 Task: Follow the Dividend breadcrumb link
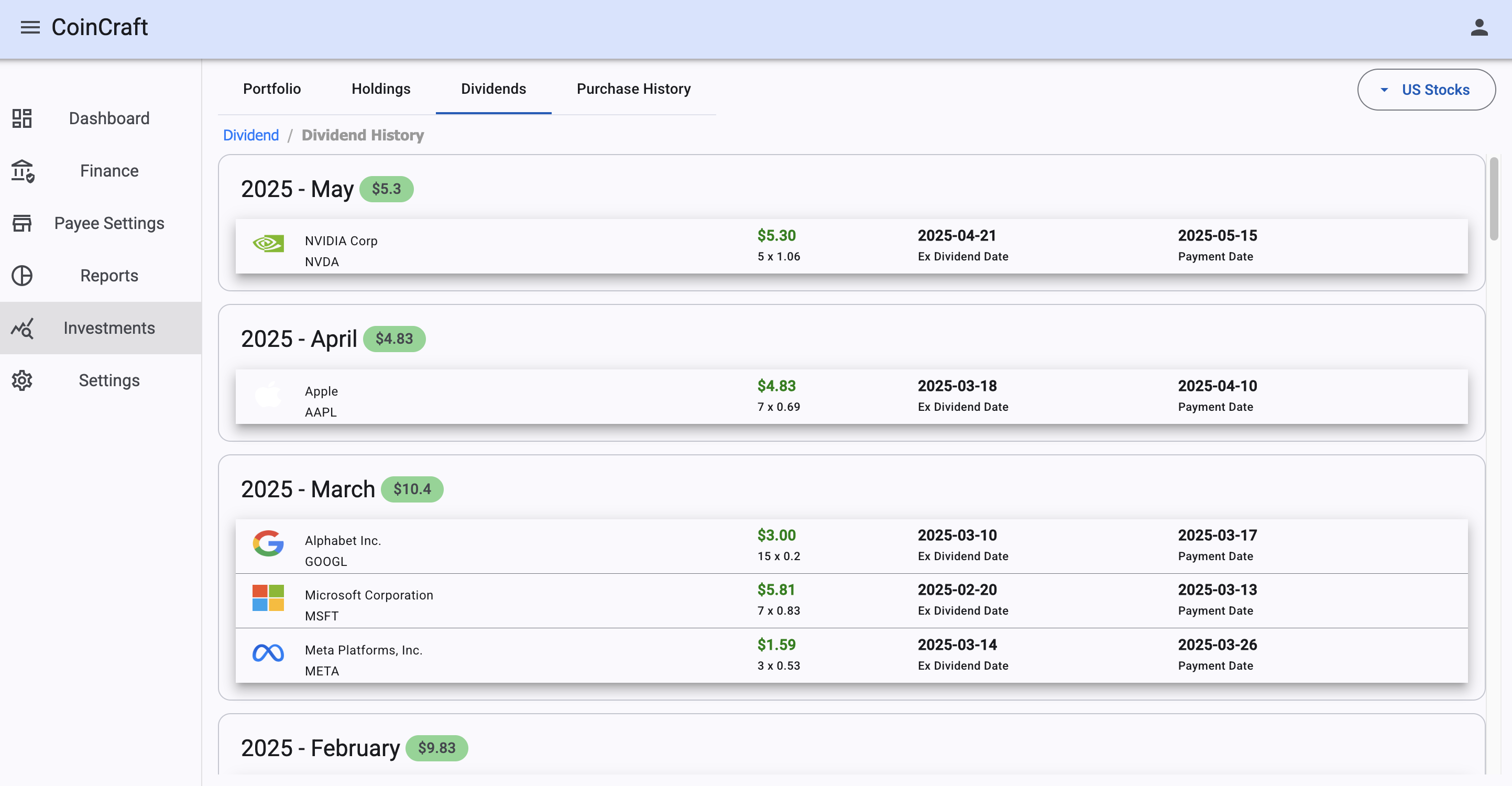point(250,135)
